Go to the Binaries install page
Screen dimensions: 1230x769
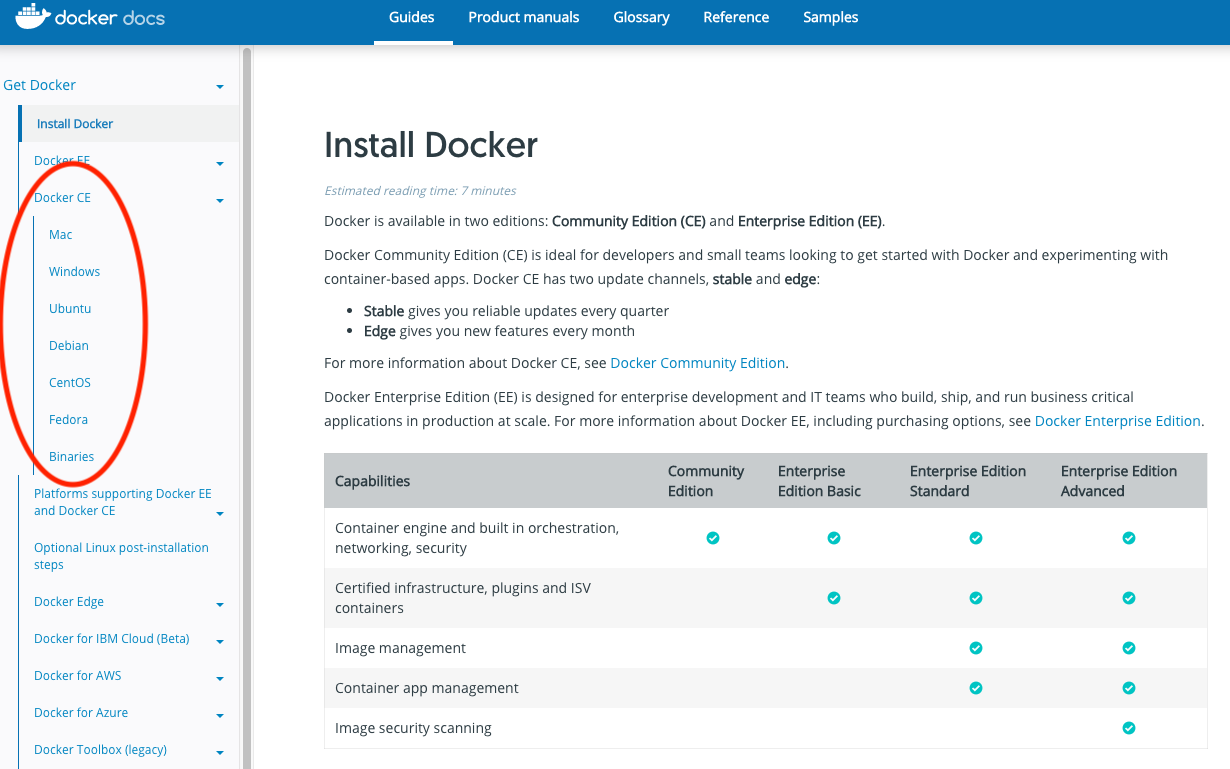(x=72, y=457)
